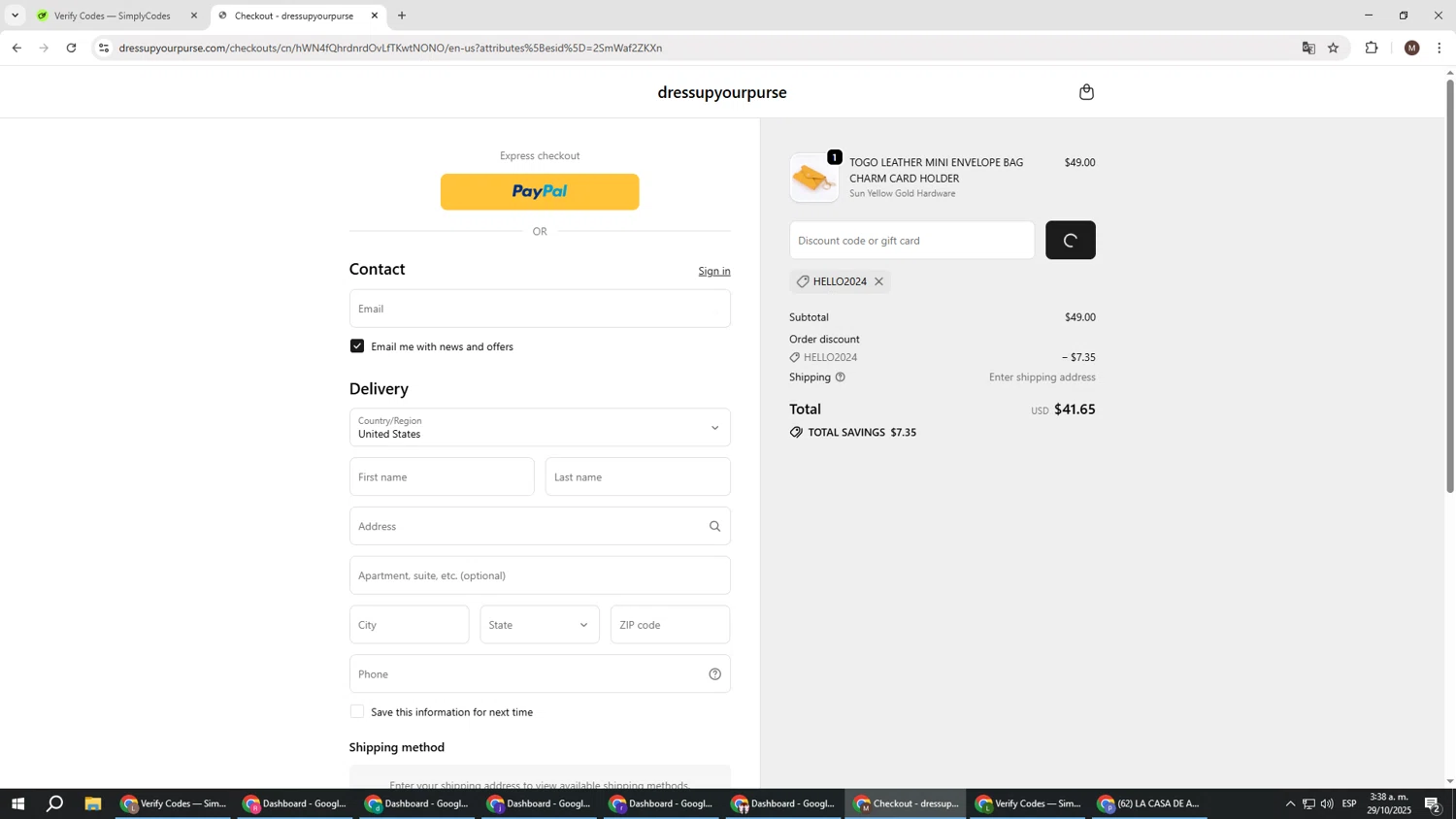Open the first Dashboard - Google taskbar window
Viewport: 1456px width, 819px height.
[x=297, y=803]
